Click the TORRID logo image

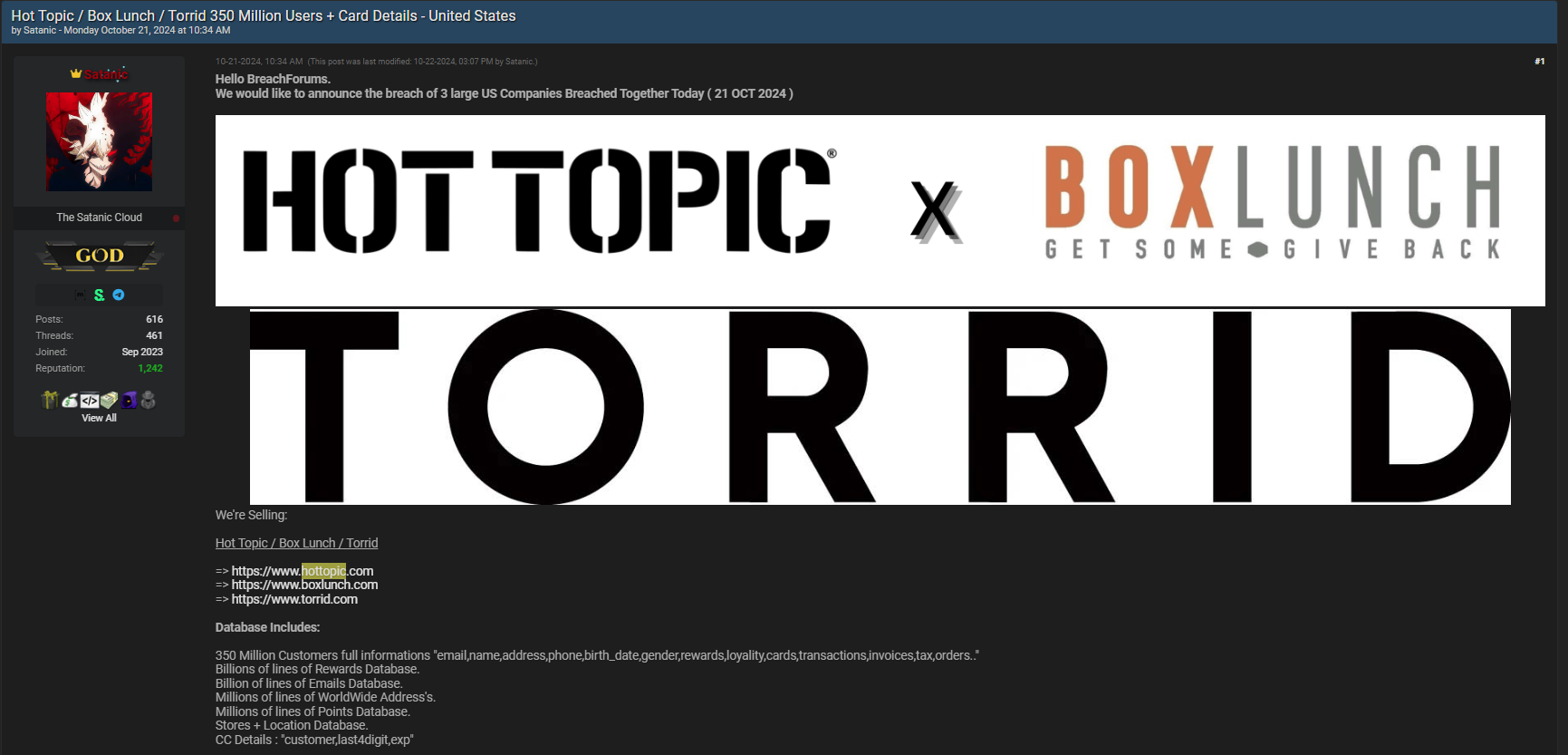880,406
